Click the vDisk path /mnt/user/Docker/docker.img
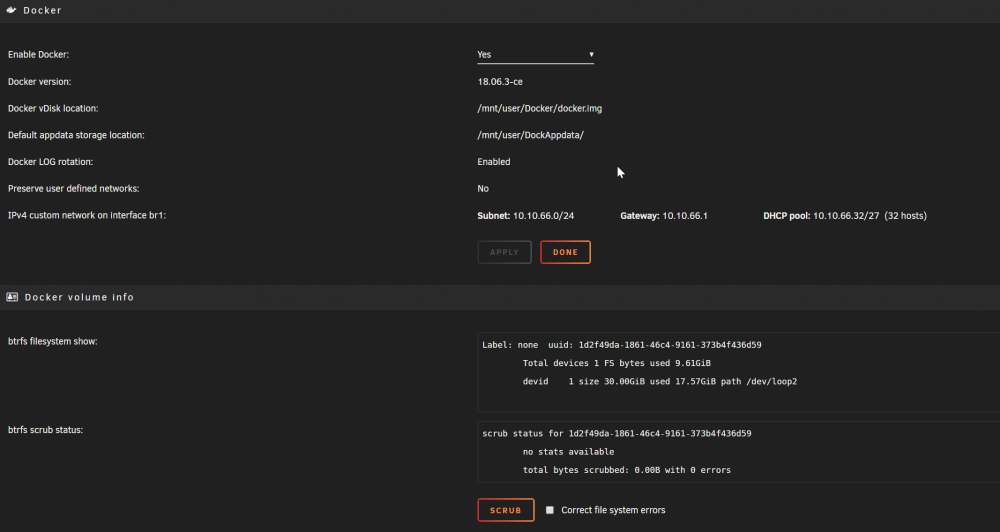Screen dimensions: 1000x532 540,108
